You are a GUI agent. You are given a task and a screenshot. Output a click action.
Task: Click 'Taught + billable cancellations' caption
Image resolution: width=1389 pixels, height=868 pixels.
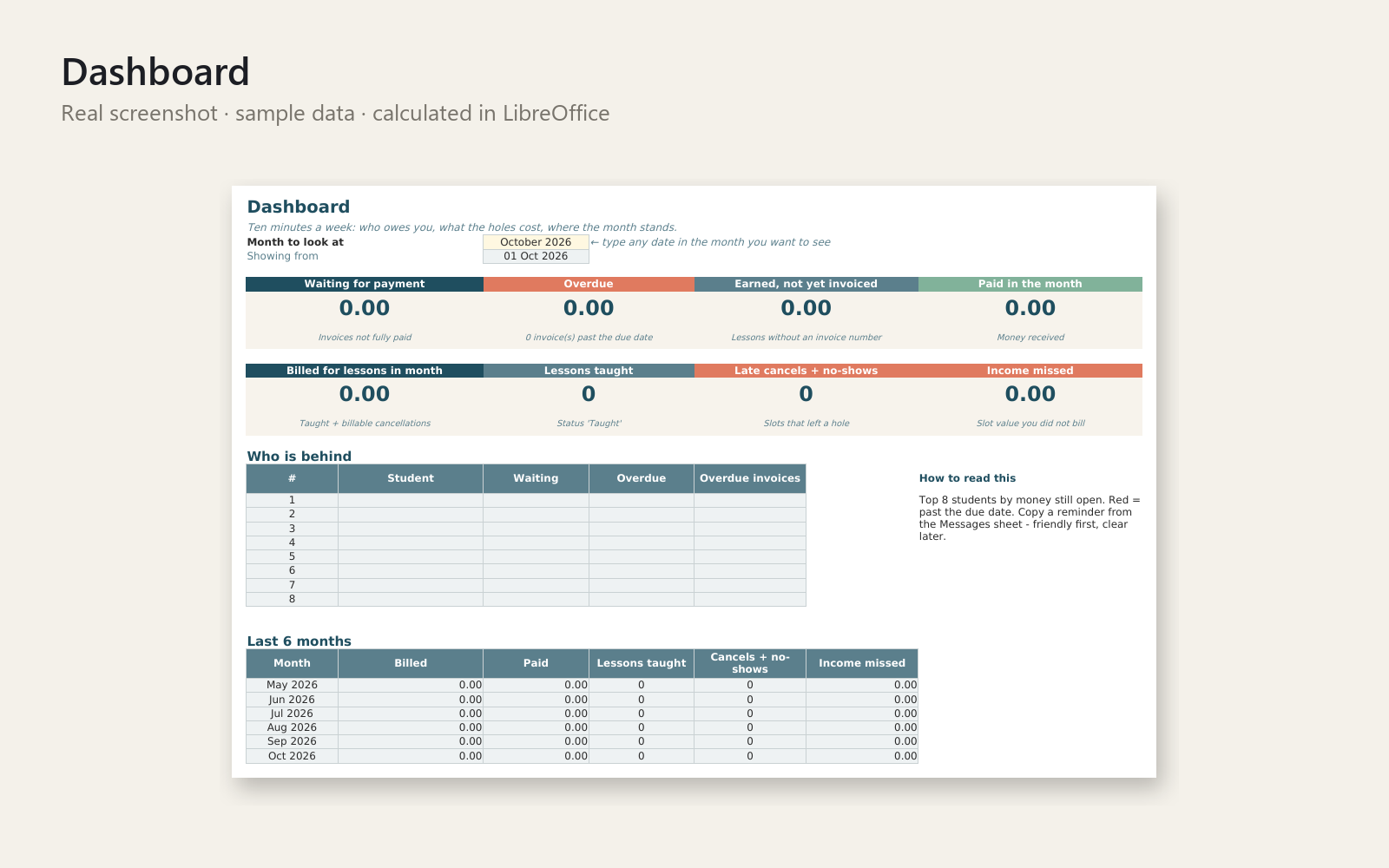coord(365,424)
